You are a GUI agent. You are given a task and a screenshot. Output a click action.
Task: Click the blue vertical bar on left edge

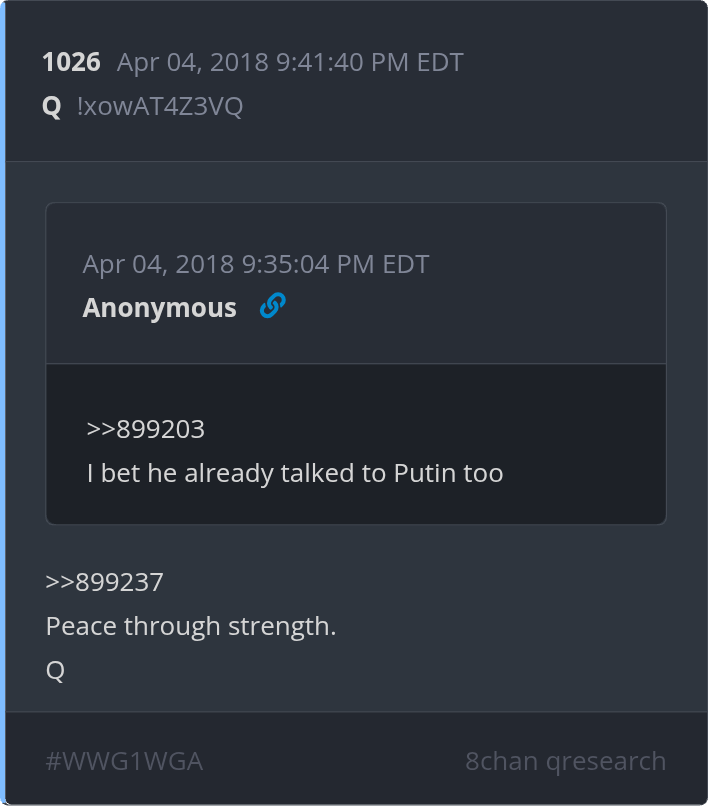(3, 400)
